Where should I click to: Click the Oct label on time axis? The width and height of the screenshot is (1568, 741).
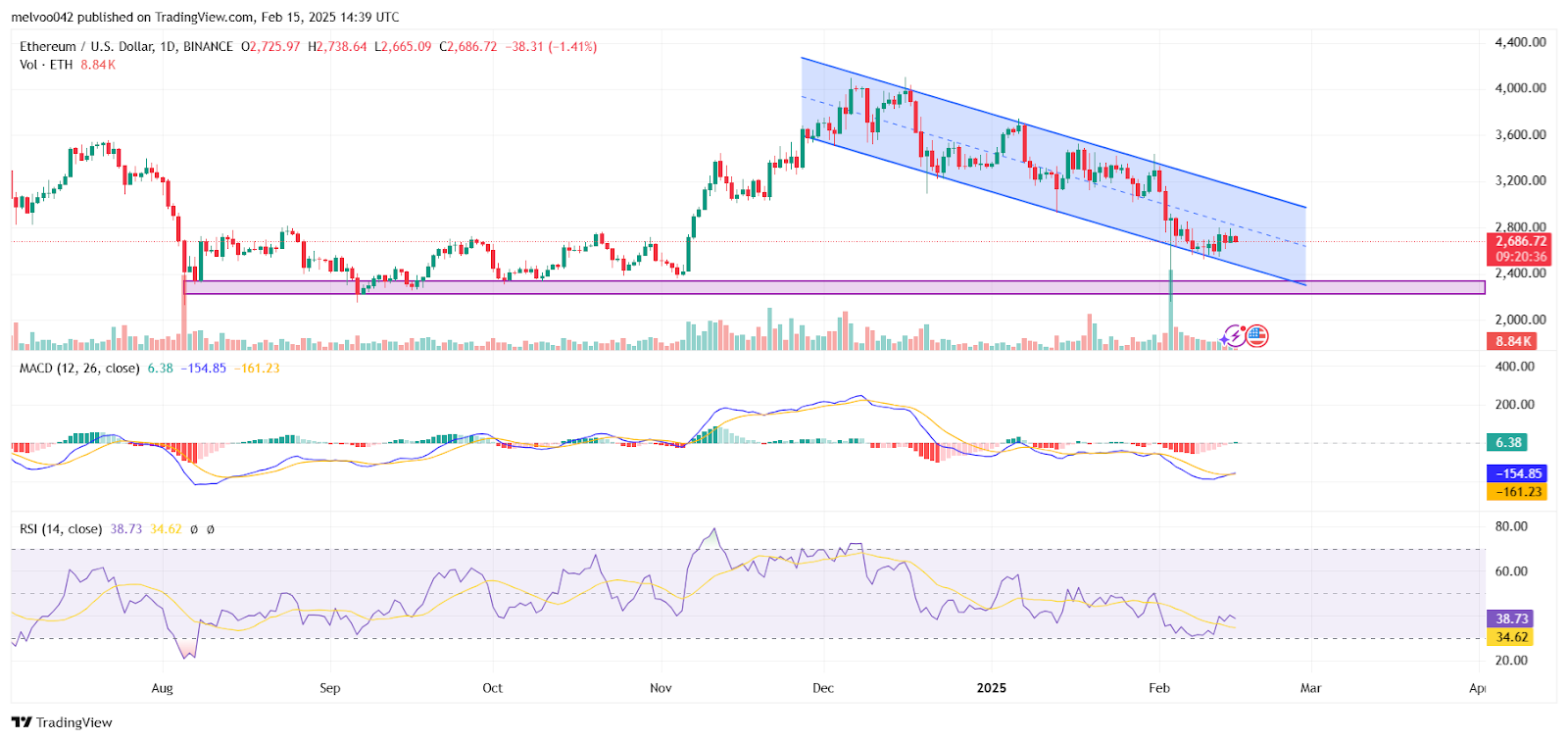493,688
